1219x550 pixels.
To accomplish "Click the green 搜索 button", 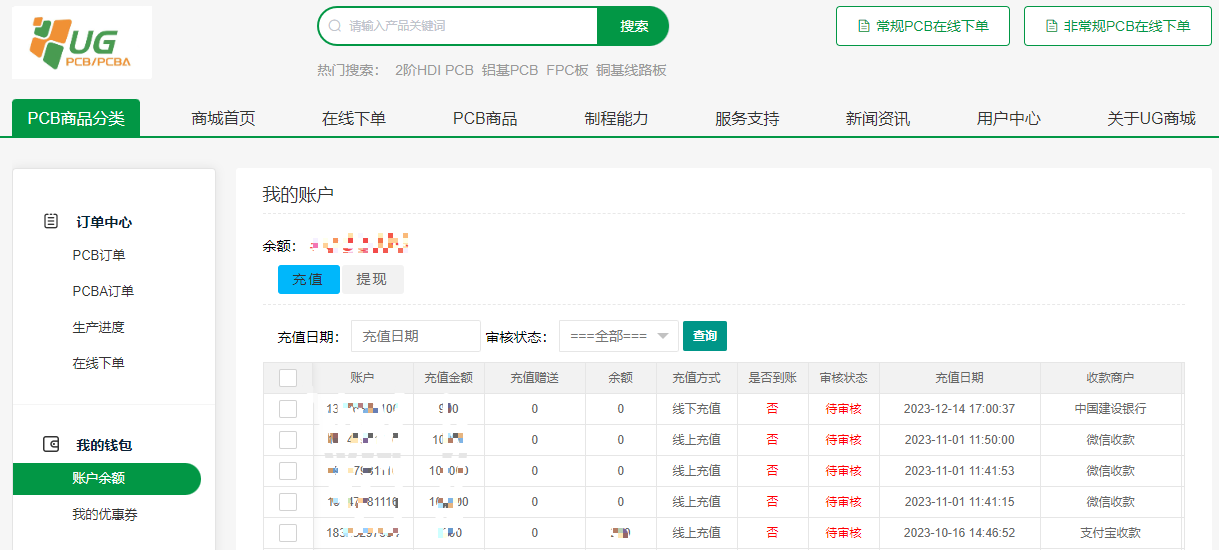I will [x=633, y=26].
